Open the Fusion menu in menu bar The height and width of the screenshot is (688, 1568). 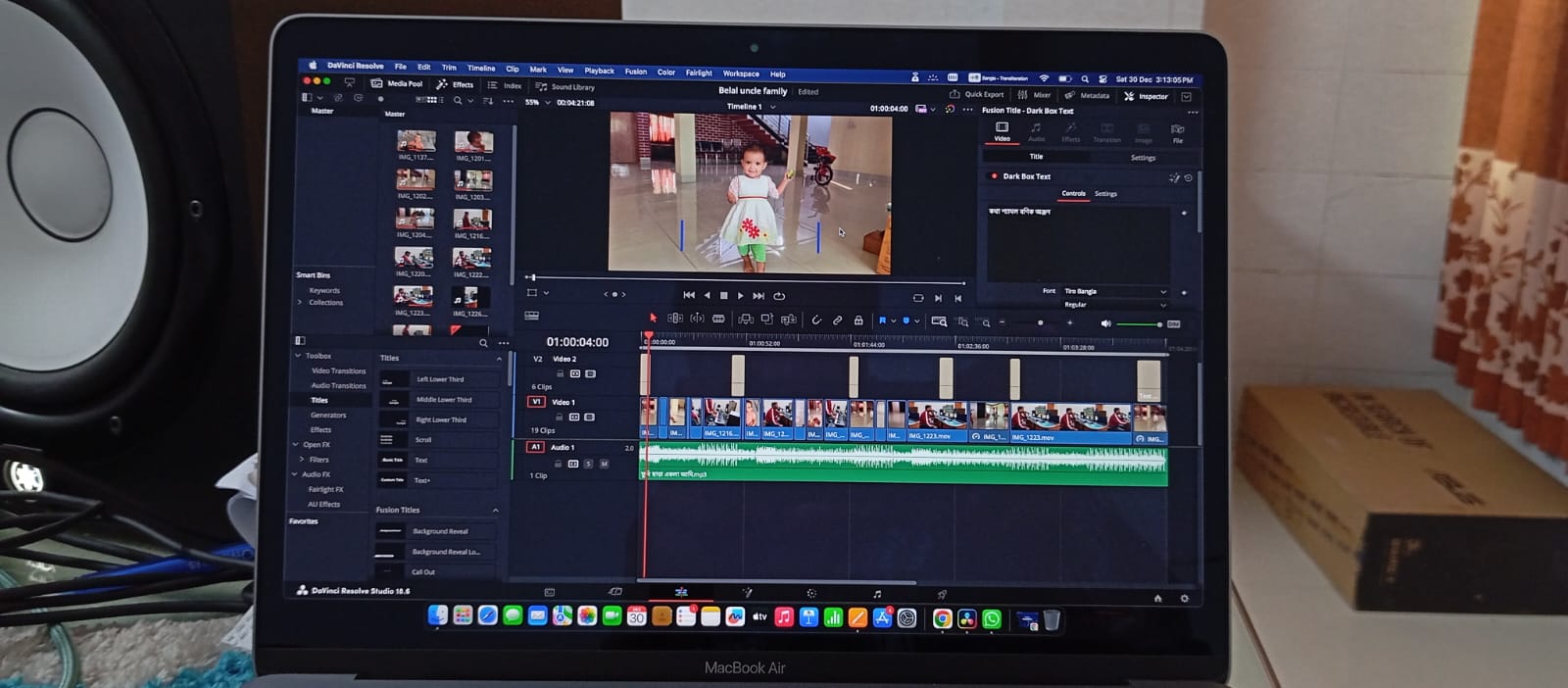(635, 72)
